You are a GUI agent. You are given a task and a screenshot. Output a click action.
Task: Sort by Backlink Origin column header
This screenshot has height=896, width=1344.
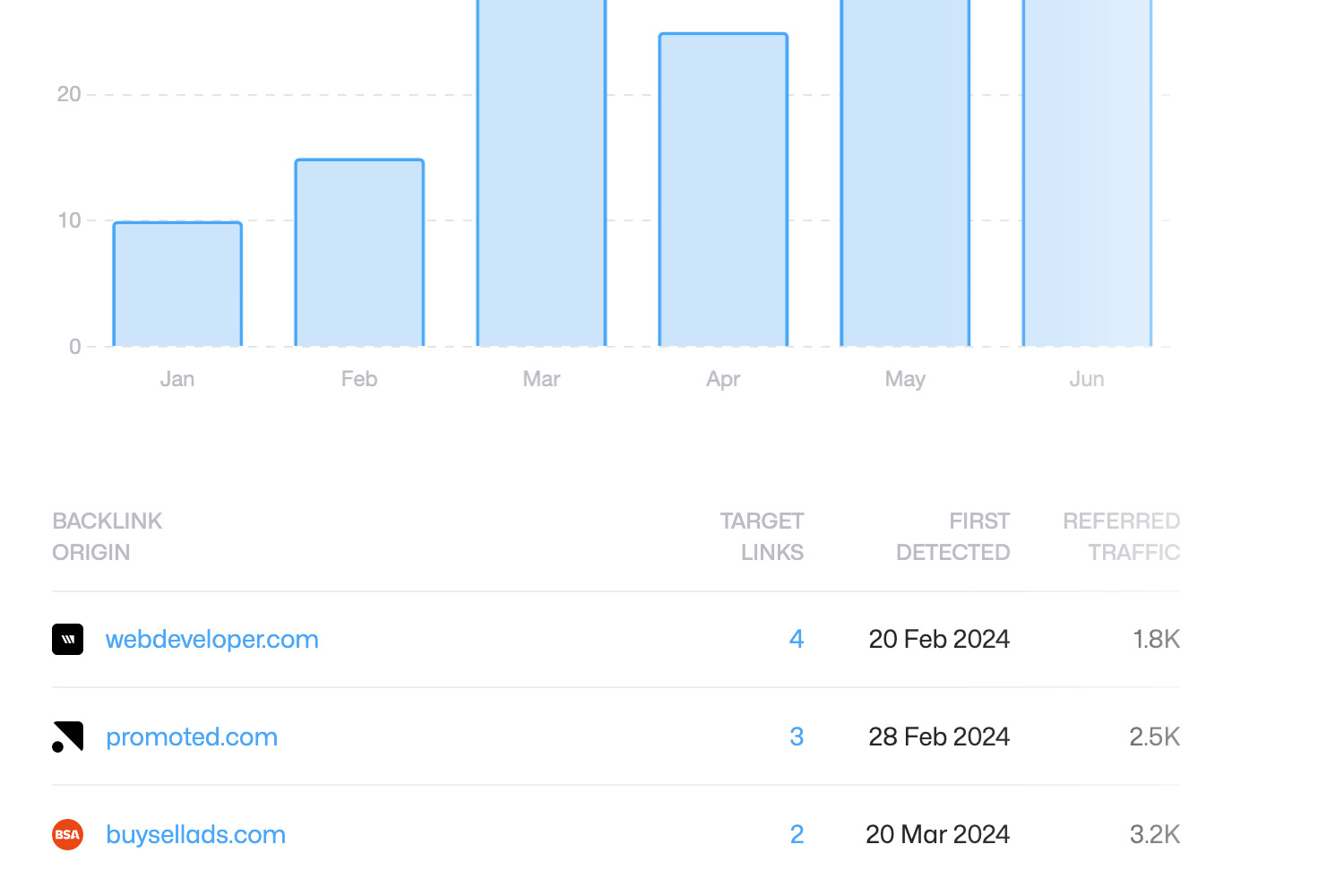pyautogui.click(x=108, y=537)
